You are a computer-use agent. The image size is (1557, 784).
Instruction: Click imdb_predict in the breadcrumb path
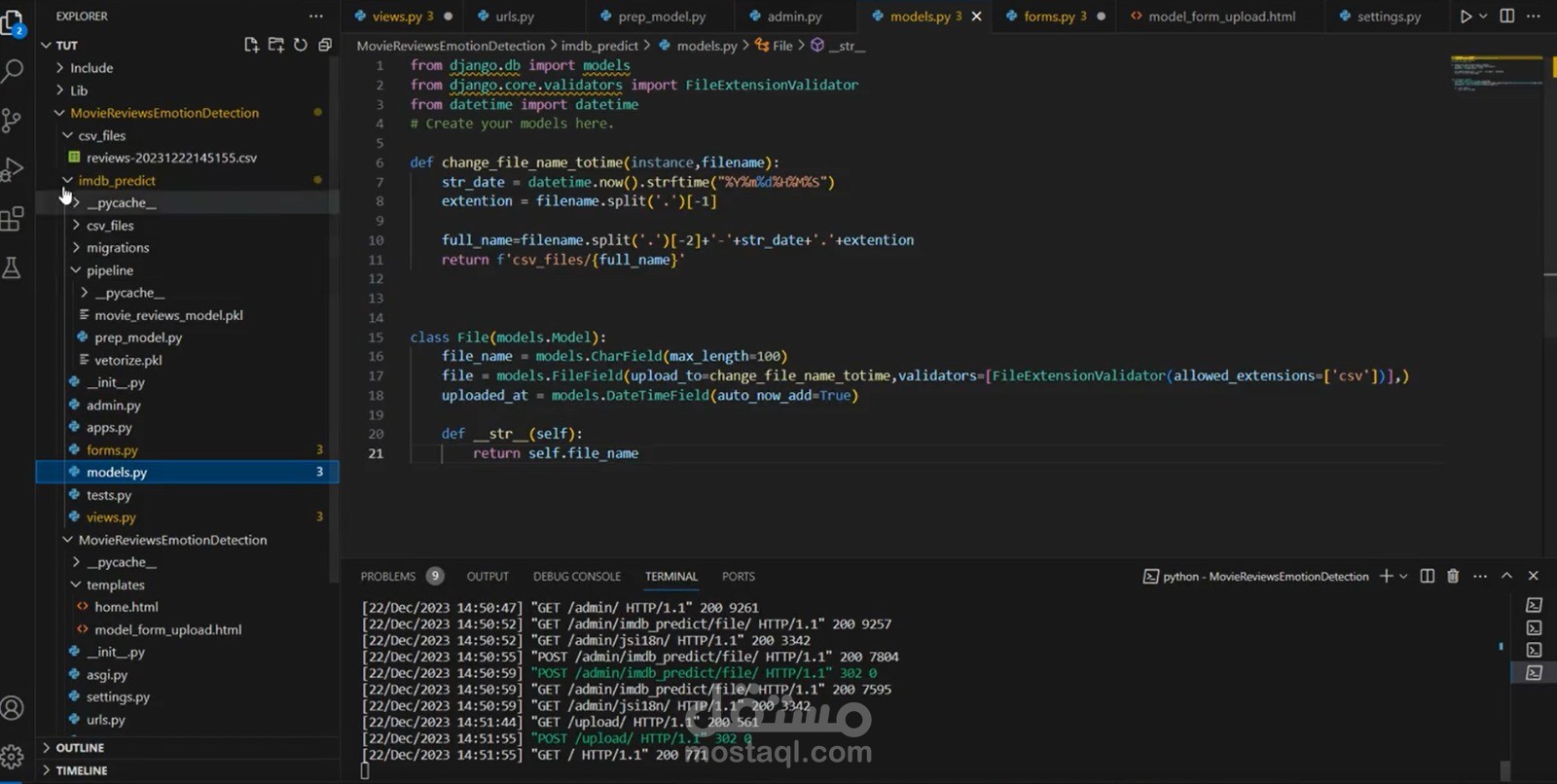pos(599,46)
